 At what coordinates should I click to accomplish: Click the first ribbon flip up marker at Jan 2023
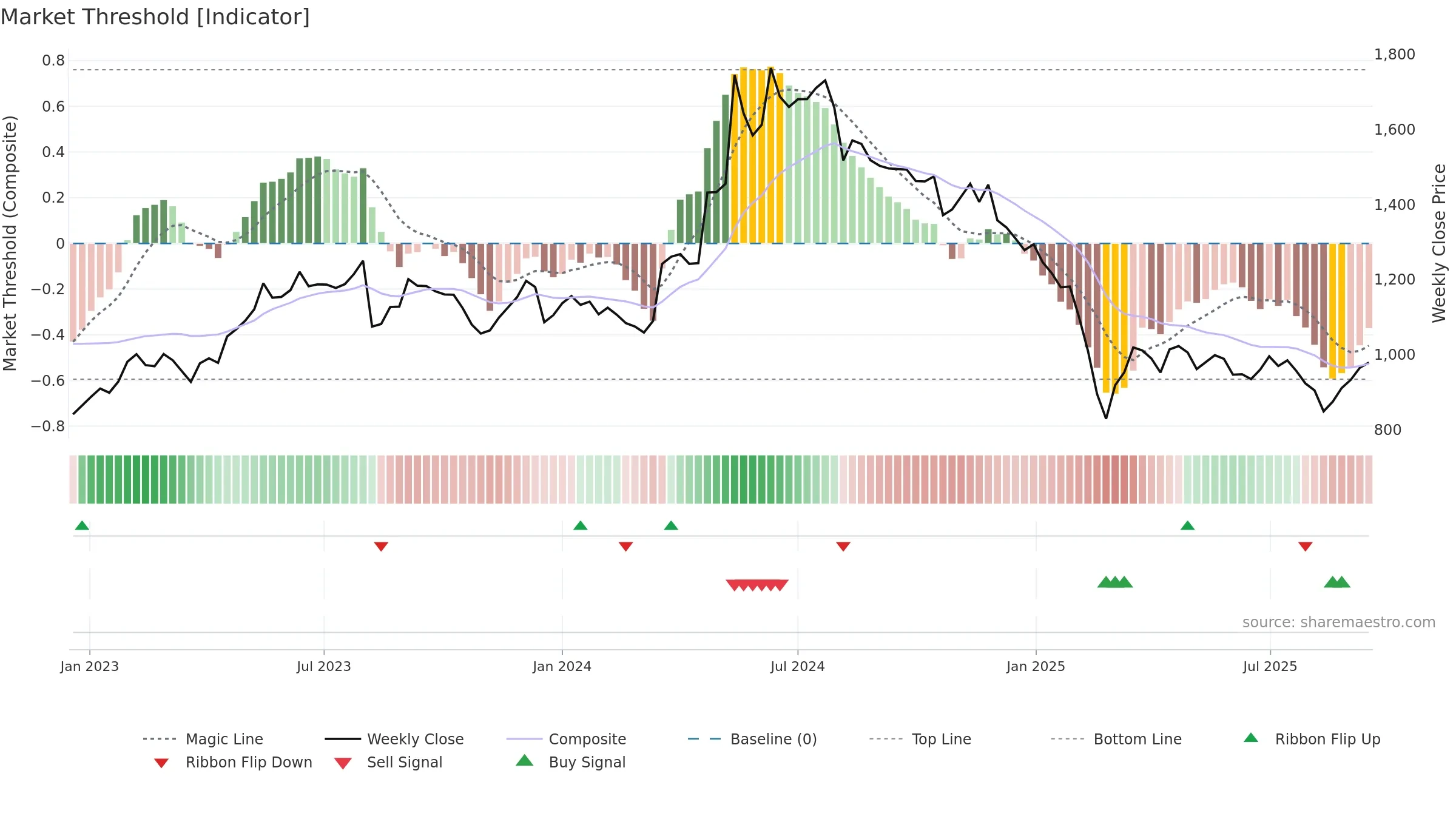(82, 525)
